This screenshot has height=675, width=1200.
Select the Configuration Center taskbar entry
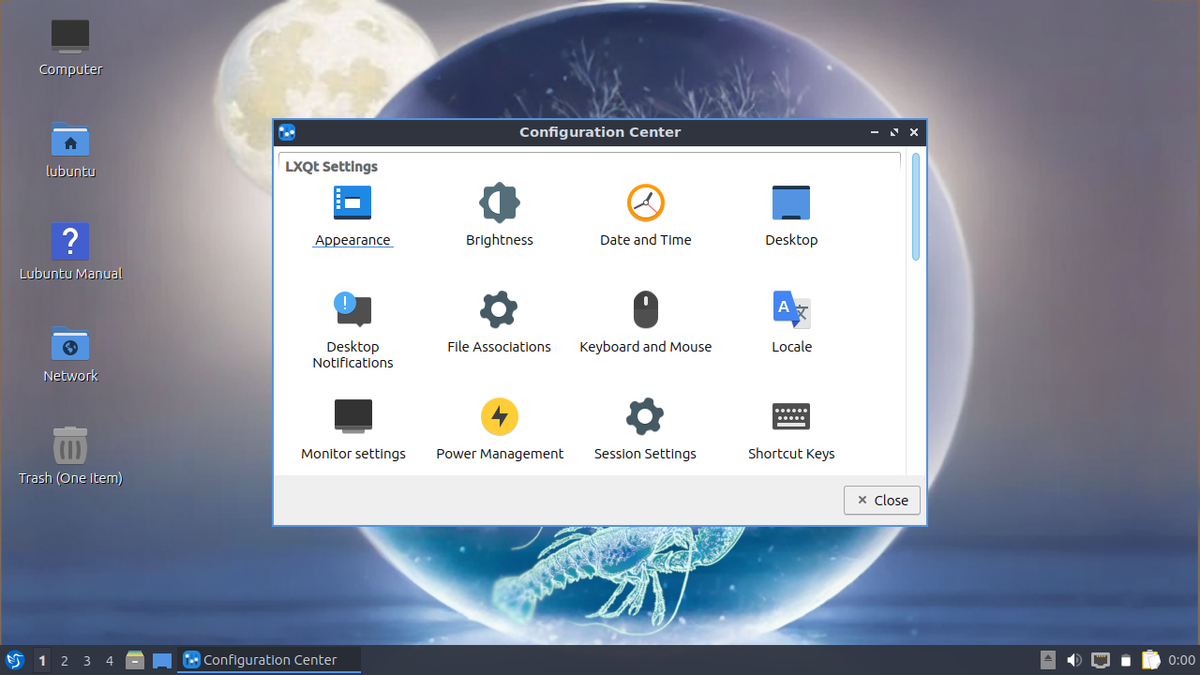[x=268, y=660]
